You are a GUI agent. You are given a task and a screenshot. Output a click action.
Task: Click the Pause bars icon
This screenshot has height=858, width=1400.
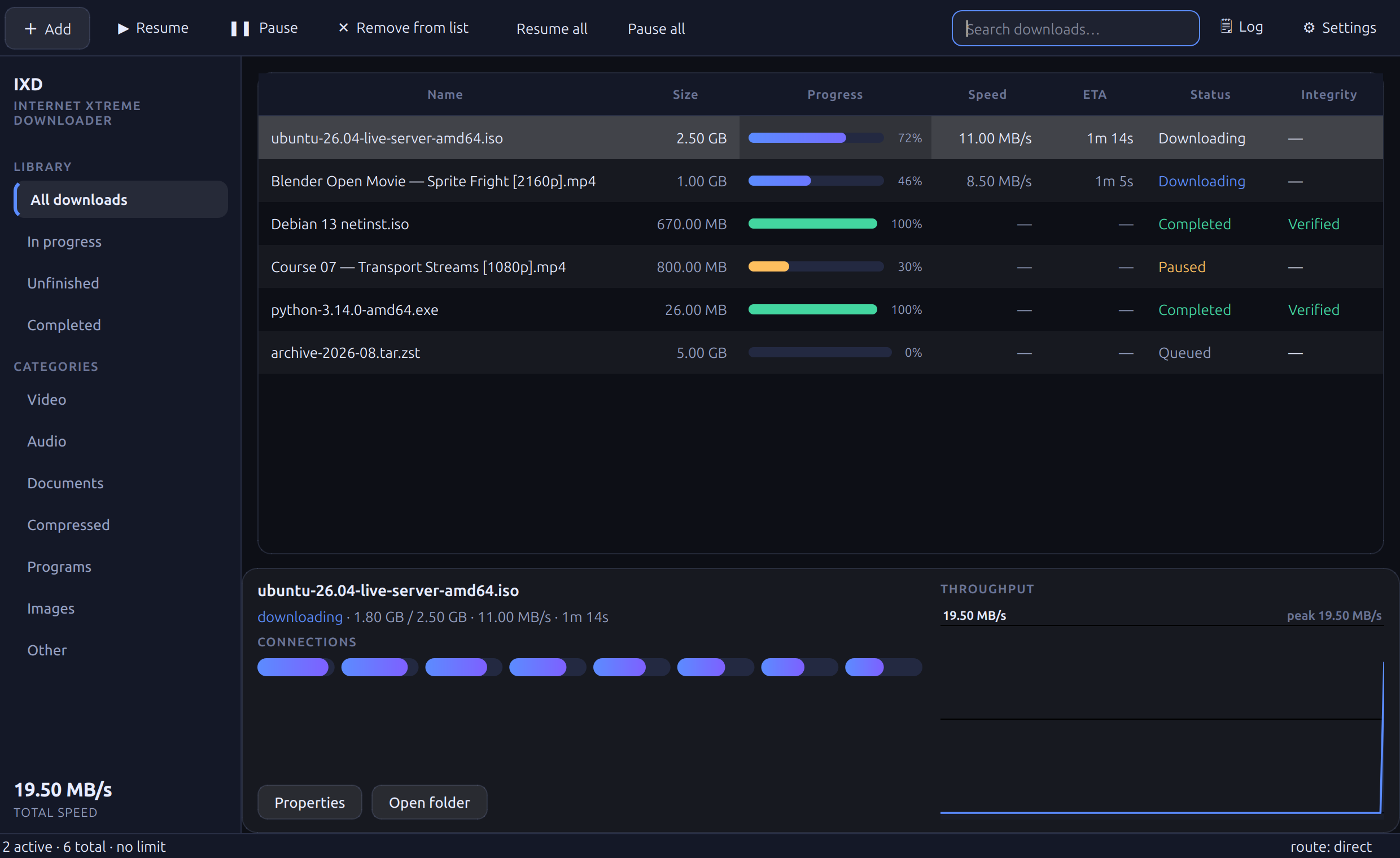point(240,28)
